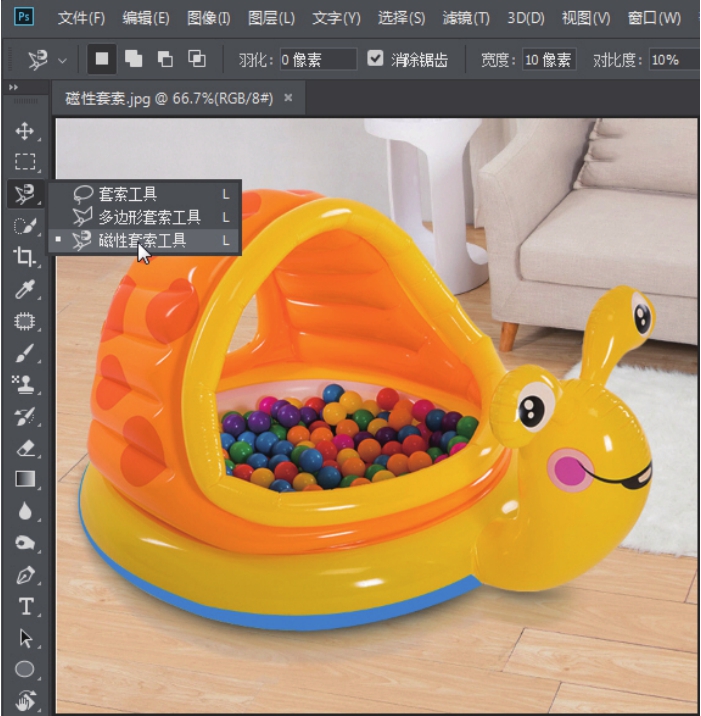Select the Pen tool
Screen dimensions: 701x716
[25, 575]
